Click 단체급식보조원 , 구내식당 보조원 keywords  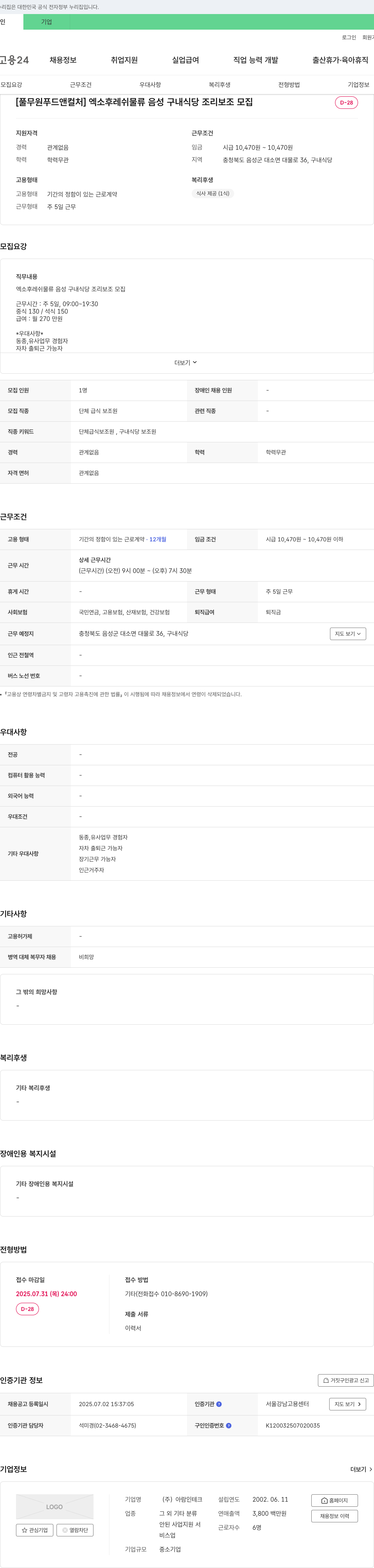click(117, 431)
